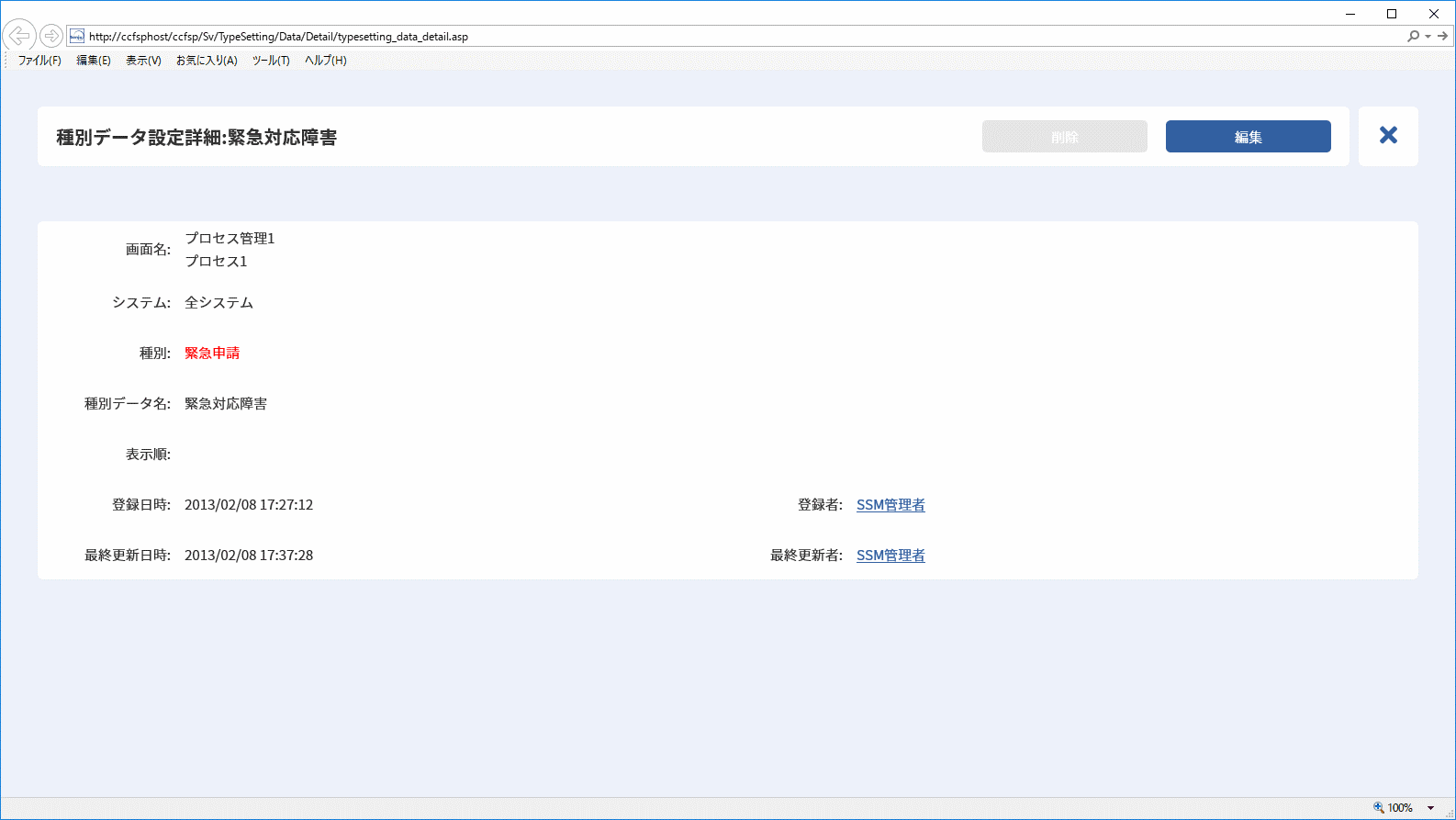Click the browser back arrow icon
Viewport: 1456px width, 820px height.
tap(19, 36)
